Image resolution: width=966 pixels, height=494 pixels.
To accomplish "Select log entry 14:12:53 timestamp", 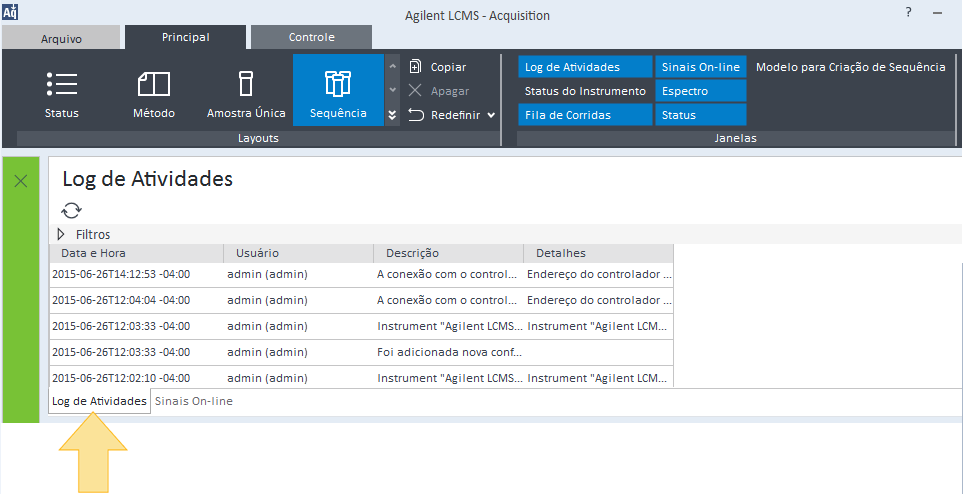I will pos(121,275).
